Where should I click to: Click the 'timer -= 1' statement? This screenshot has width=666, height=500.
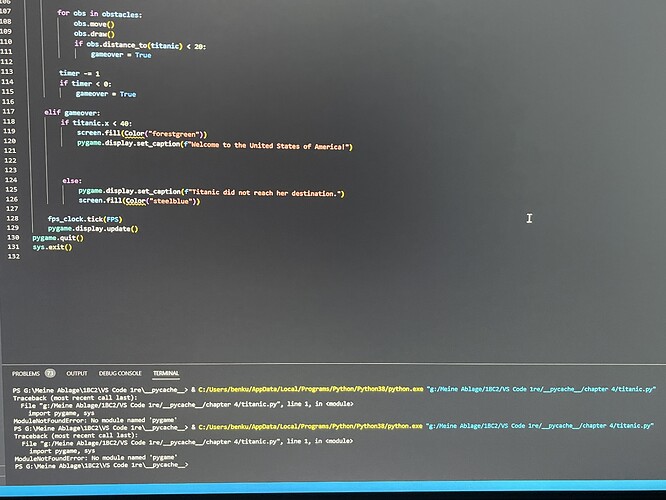[x=79, y=73]
